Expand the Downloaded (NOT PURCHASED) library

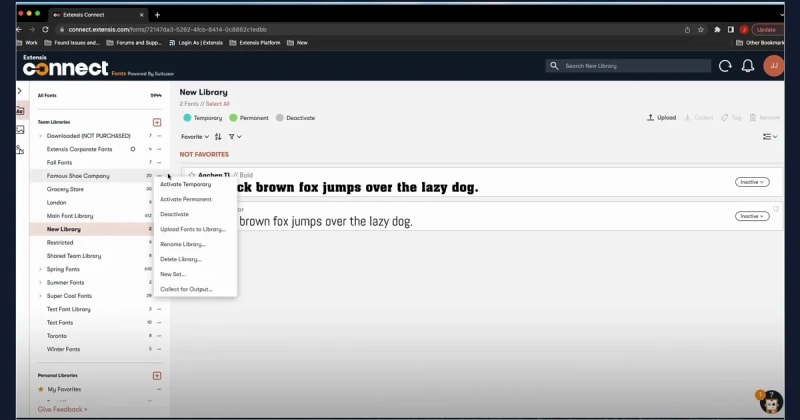point(40,136)
